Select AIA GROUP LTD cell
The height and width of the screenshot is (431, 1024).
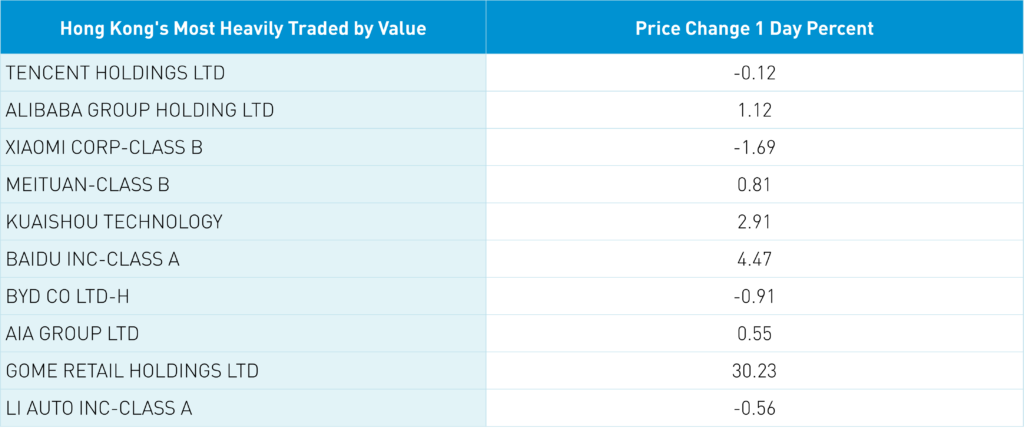tap(72, 333)
